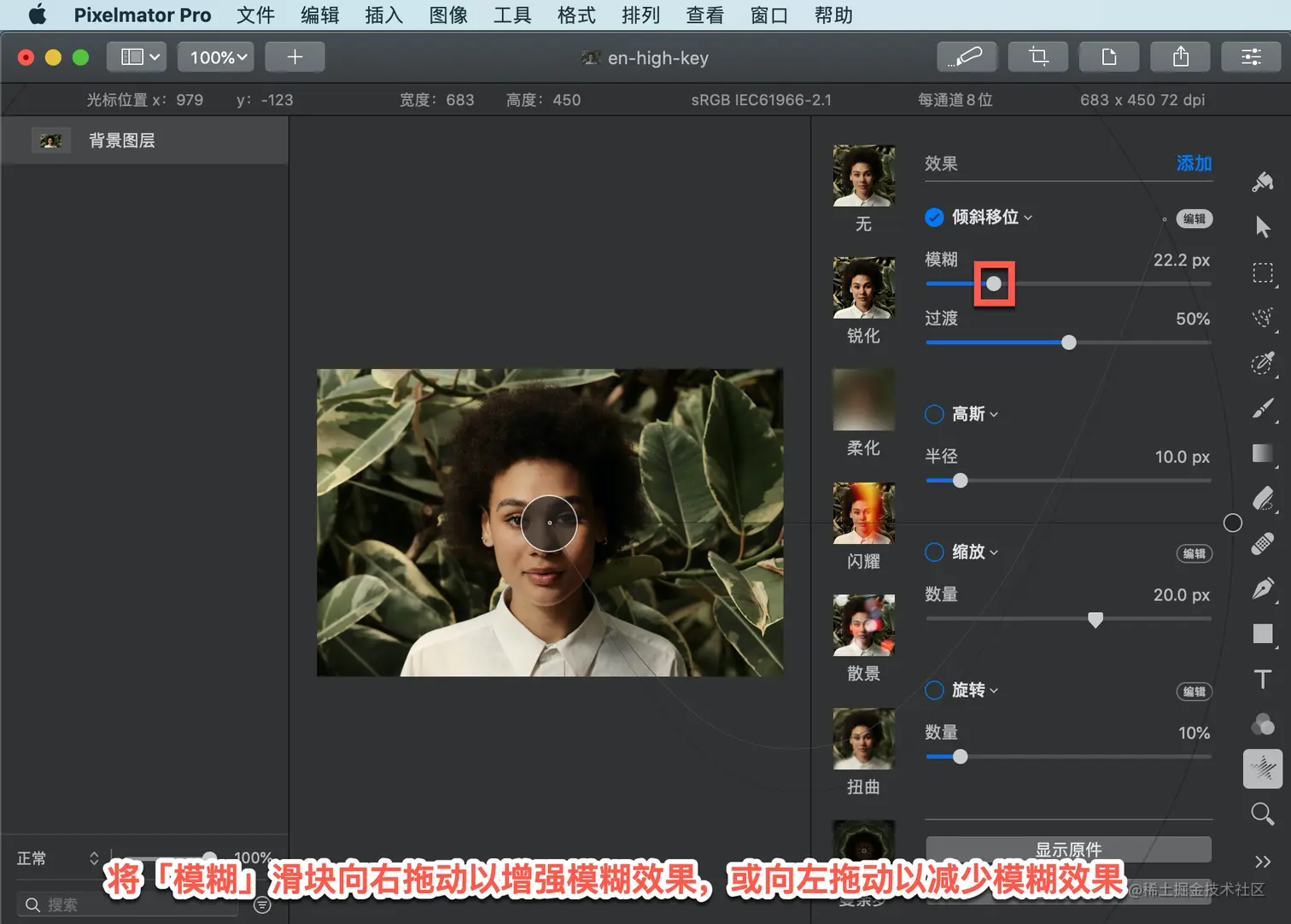Click 编辑 button for 旋转 effect

pyautogui.click(x=1195, y=692)
